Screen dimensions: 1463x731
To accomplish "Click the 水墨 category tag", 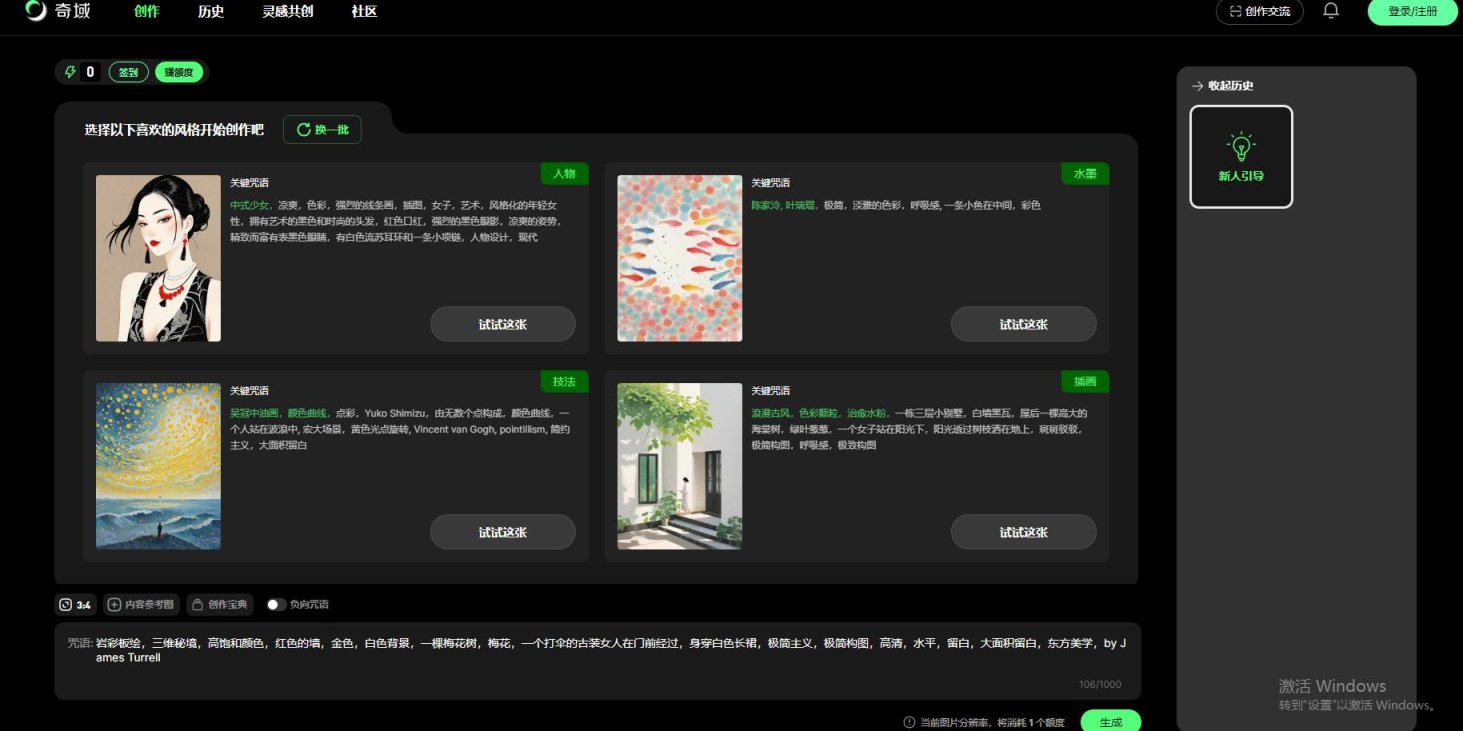I will 1085,173.
